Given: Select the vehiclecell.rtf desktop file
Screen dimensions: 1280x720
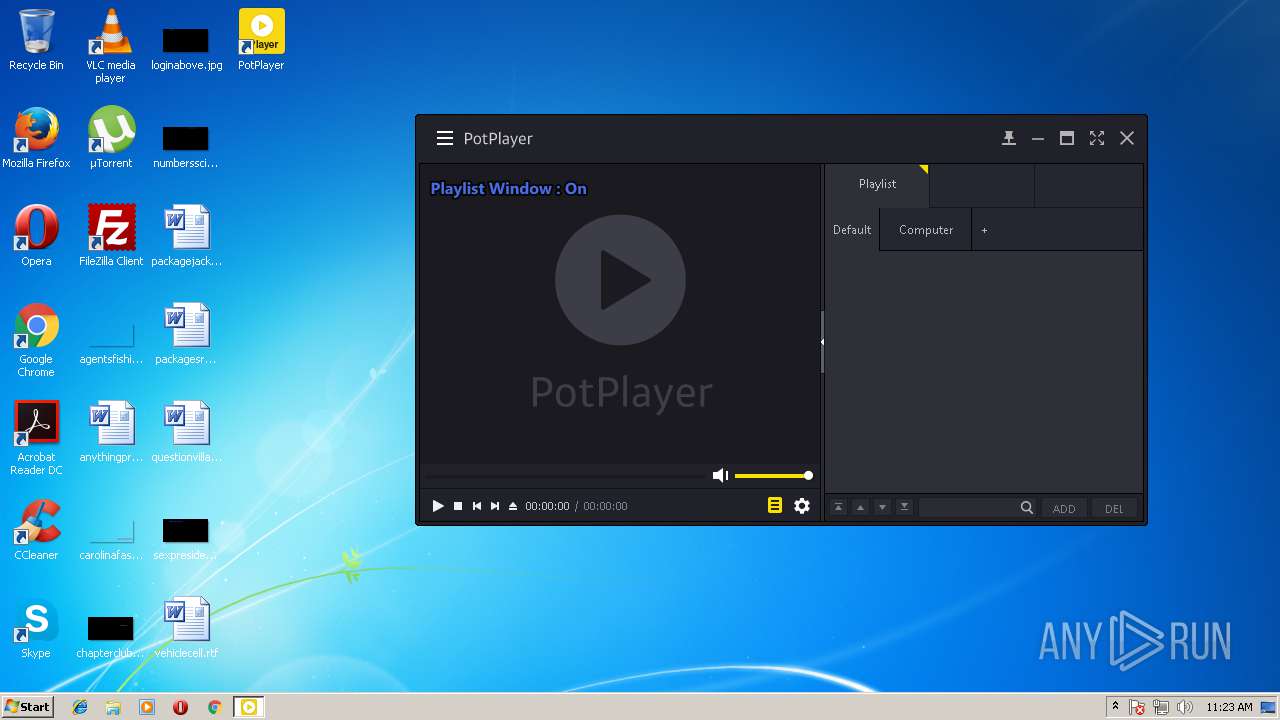Looking at the screenshot, I should 186,628.
